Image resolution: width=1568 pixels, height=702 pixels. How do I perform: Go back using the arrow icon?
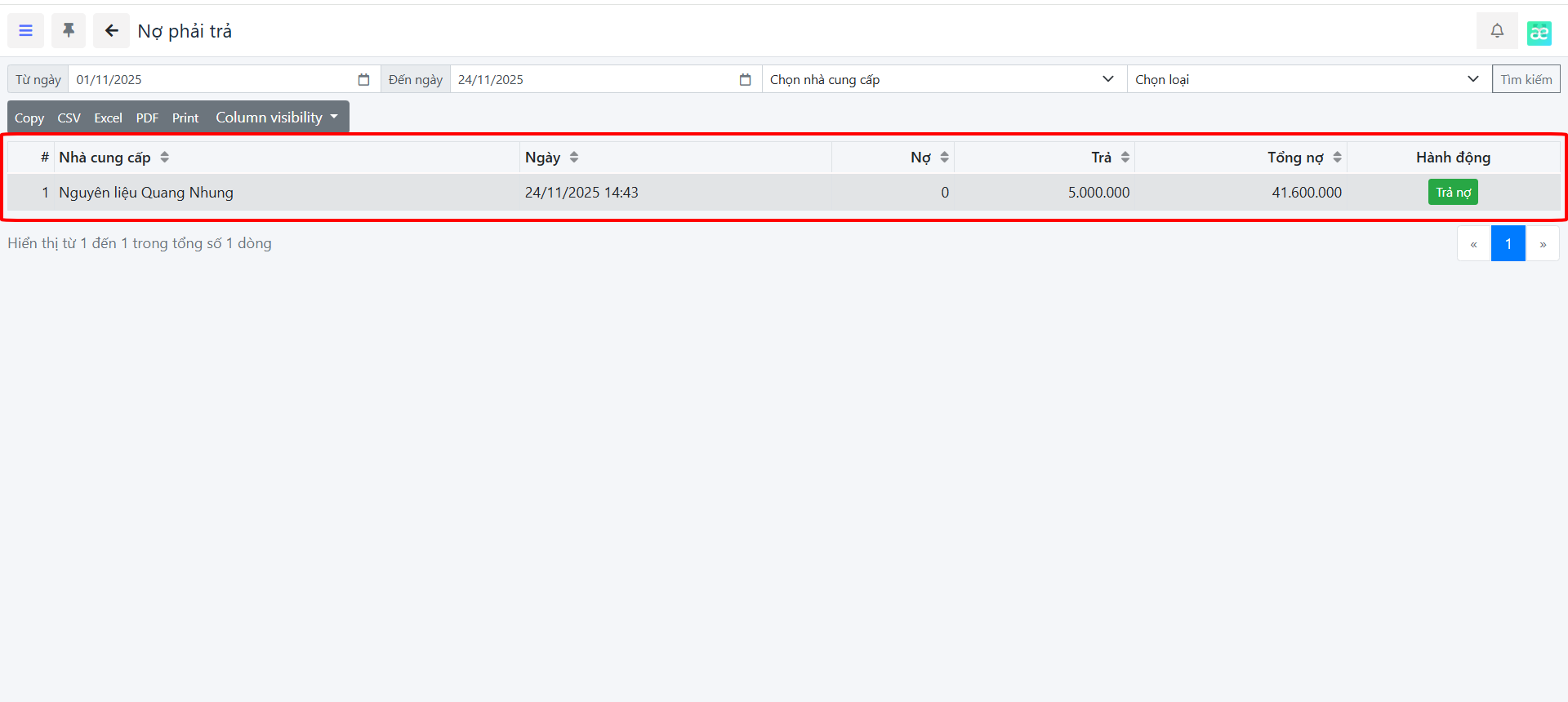[111, 31]
